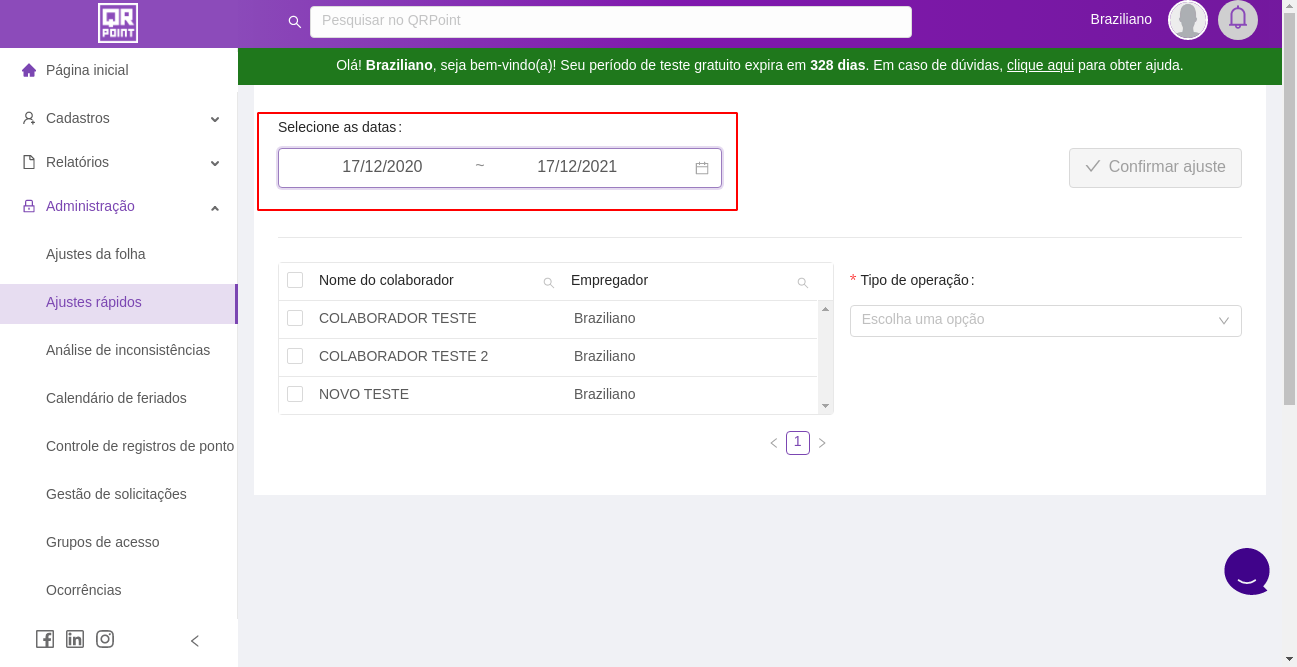
Task: Open the Instagram page icon
Action: 105,639
